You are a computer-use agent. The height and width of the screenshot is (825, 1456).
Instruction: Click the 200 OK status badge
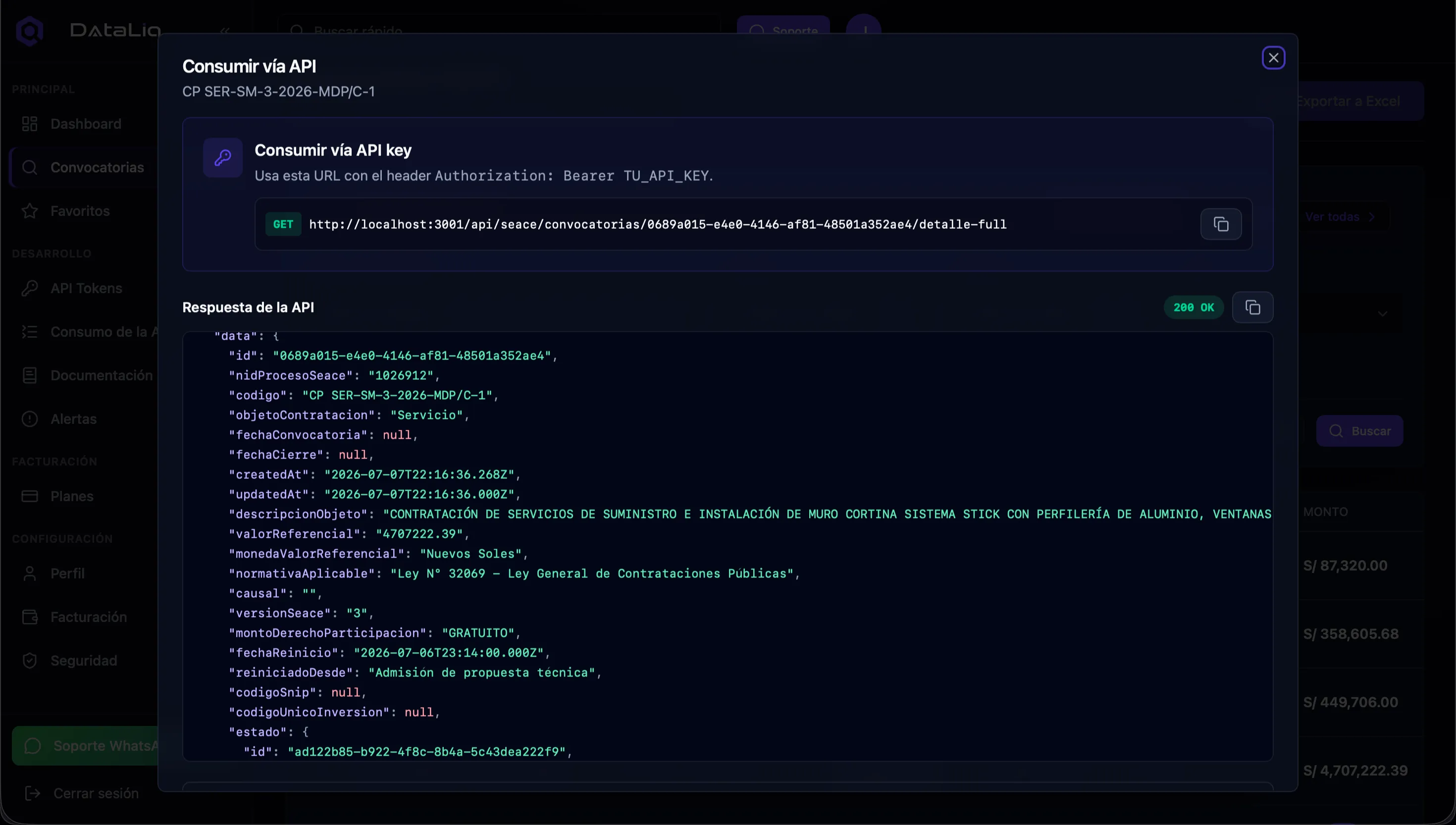point(1194,307)
